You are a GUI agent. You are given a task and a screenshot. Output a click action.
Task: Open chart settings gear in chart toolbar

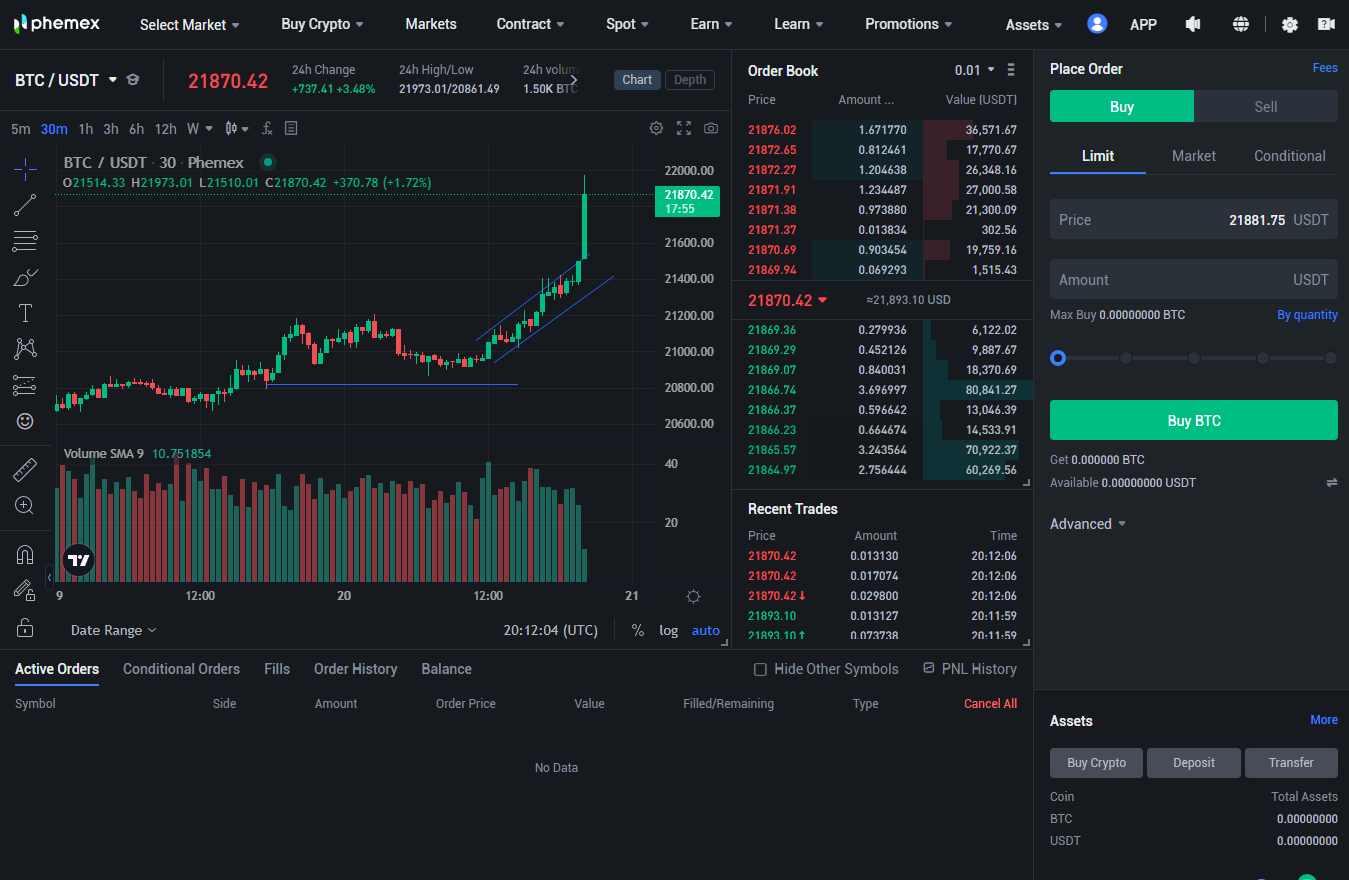click(x=656, y=128)
